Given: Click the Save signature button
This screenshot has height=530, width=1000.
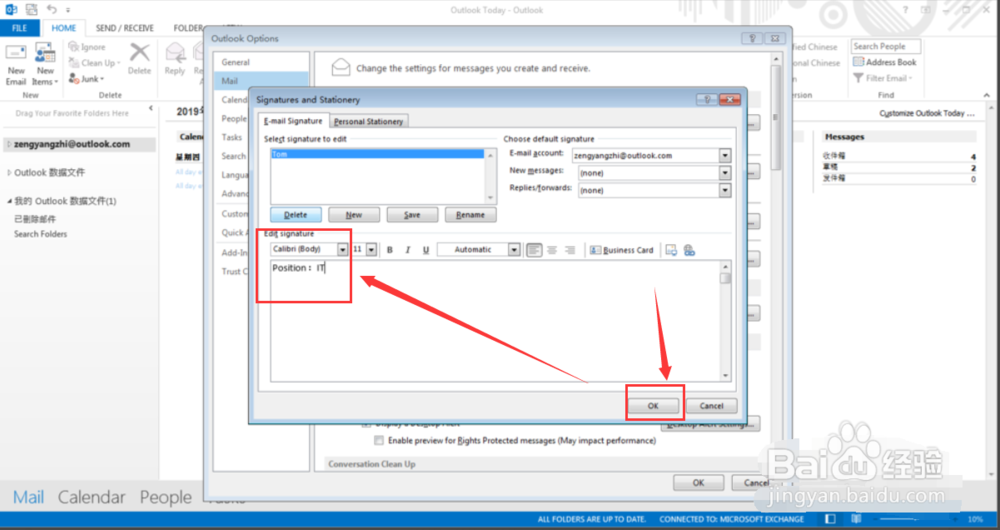Looking at the screenshot, I should (412, 215).
